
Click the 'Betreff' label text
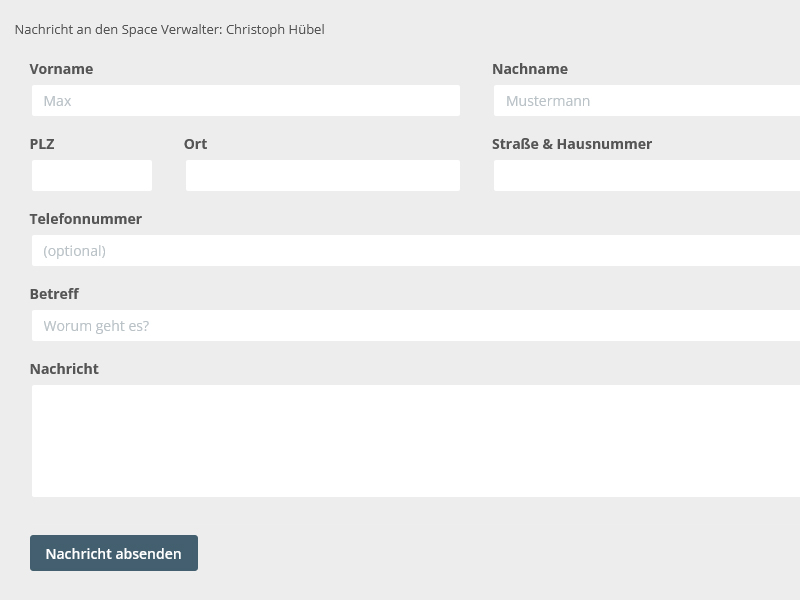[x=54, y=294]
